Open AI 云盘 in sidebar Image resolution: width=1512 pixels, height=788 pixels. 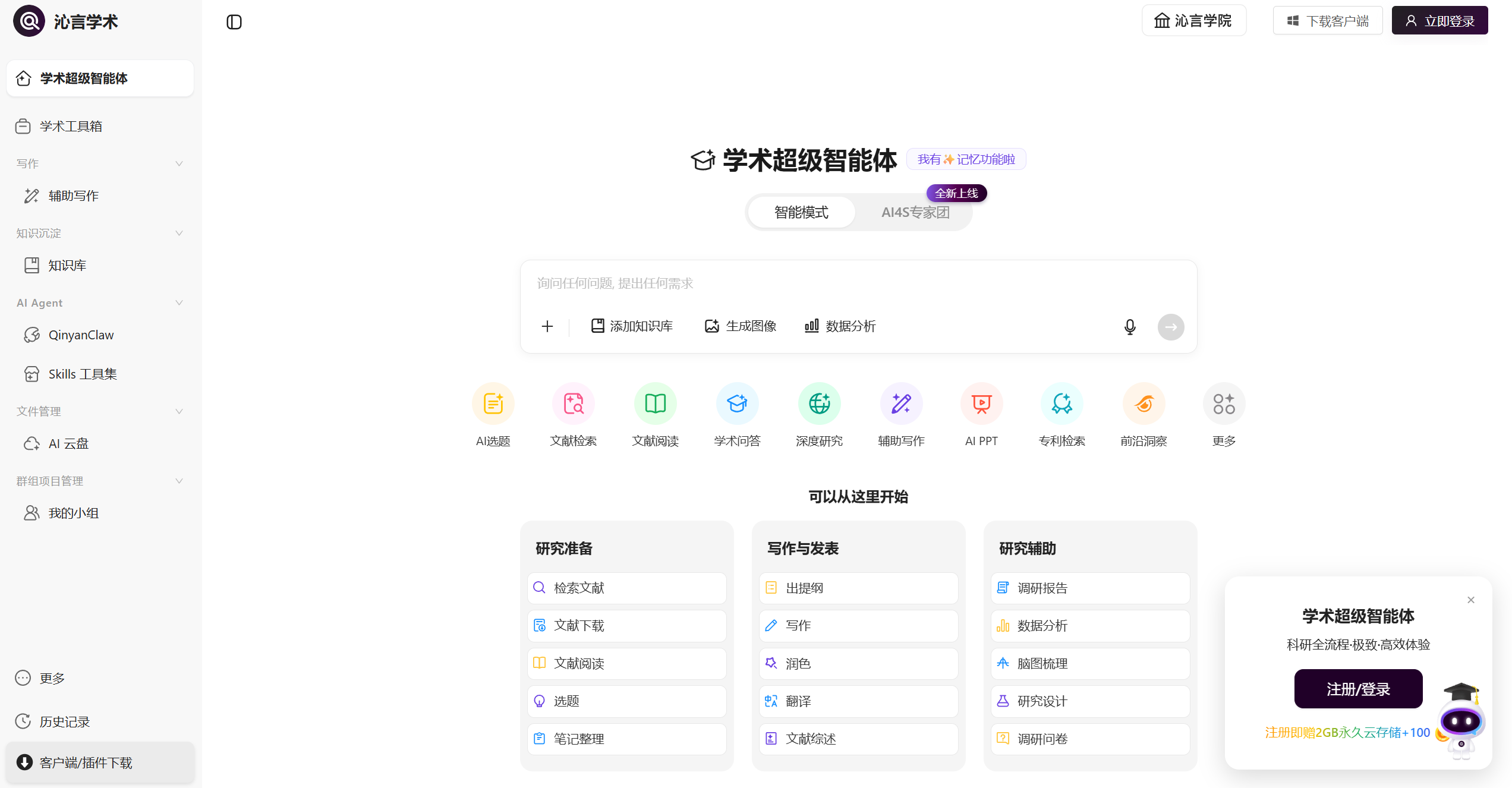tap(100, 443)
